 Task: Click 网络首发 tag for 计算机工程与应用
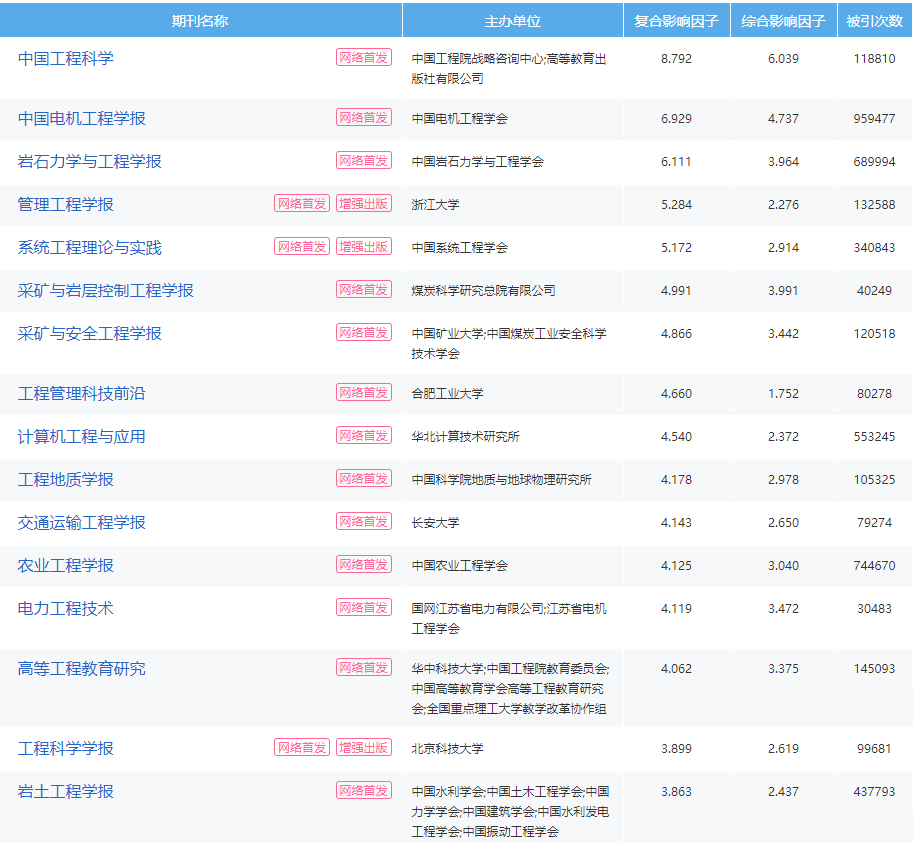[364, 435]
